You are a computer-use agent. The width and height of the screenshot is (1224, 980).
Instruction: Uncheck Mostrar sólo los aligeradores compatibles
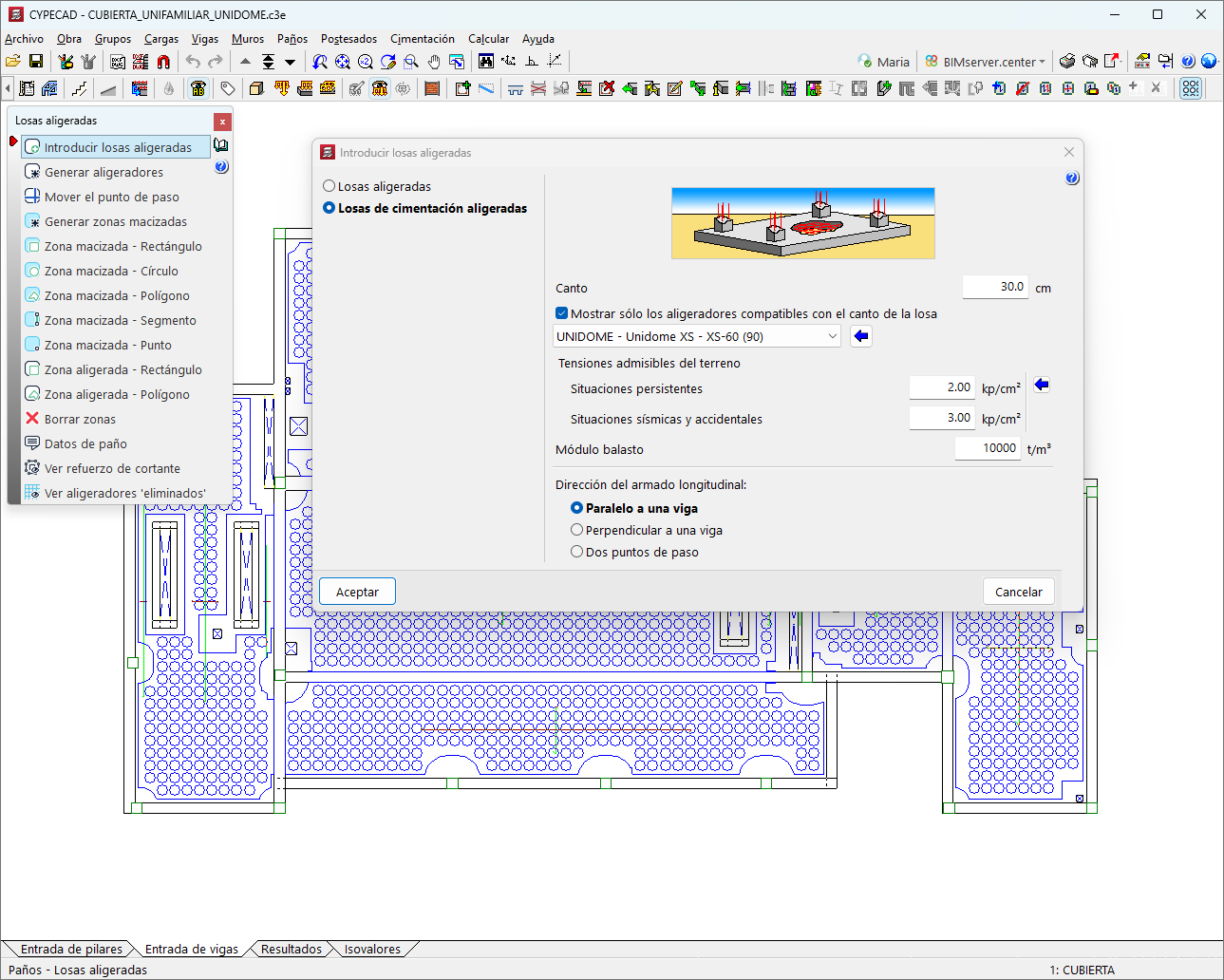[x=562, y=313]
